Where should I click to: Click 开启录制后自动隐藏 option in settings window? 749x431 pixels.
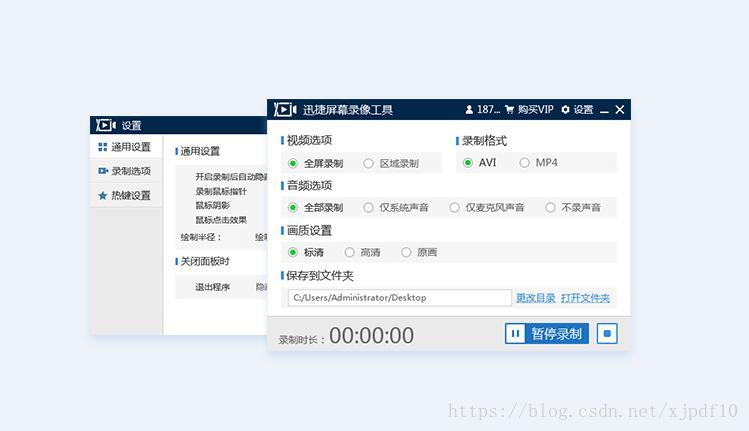click(231, 177)
